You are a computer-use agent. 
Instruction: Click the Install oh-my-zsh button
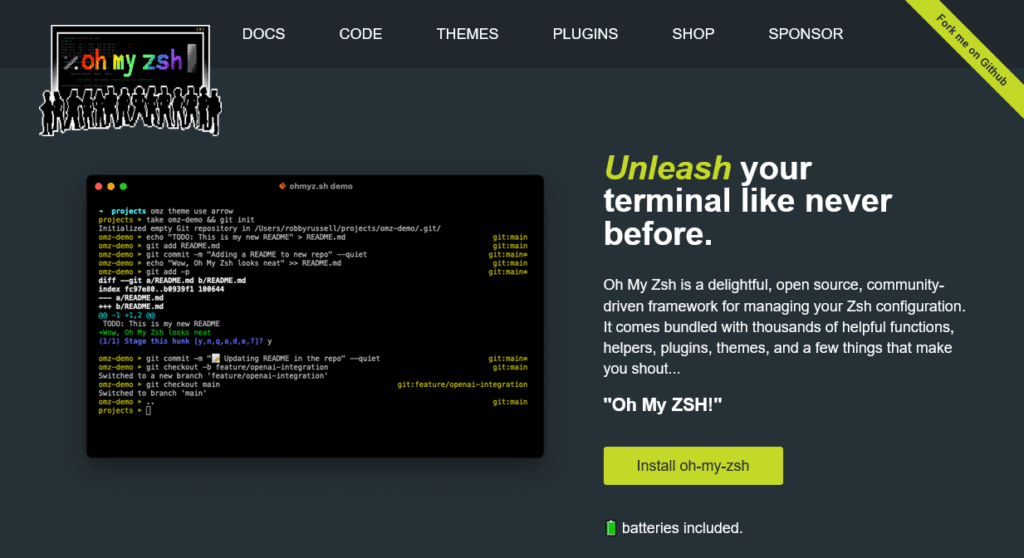click(x=693, y=466)
